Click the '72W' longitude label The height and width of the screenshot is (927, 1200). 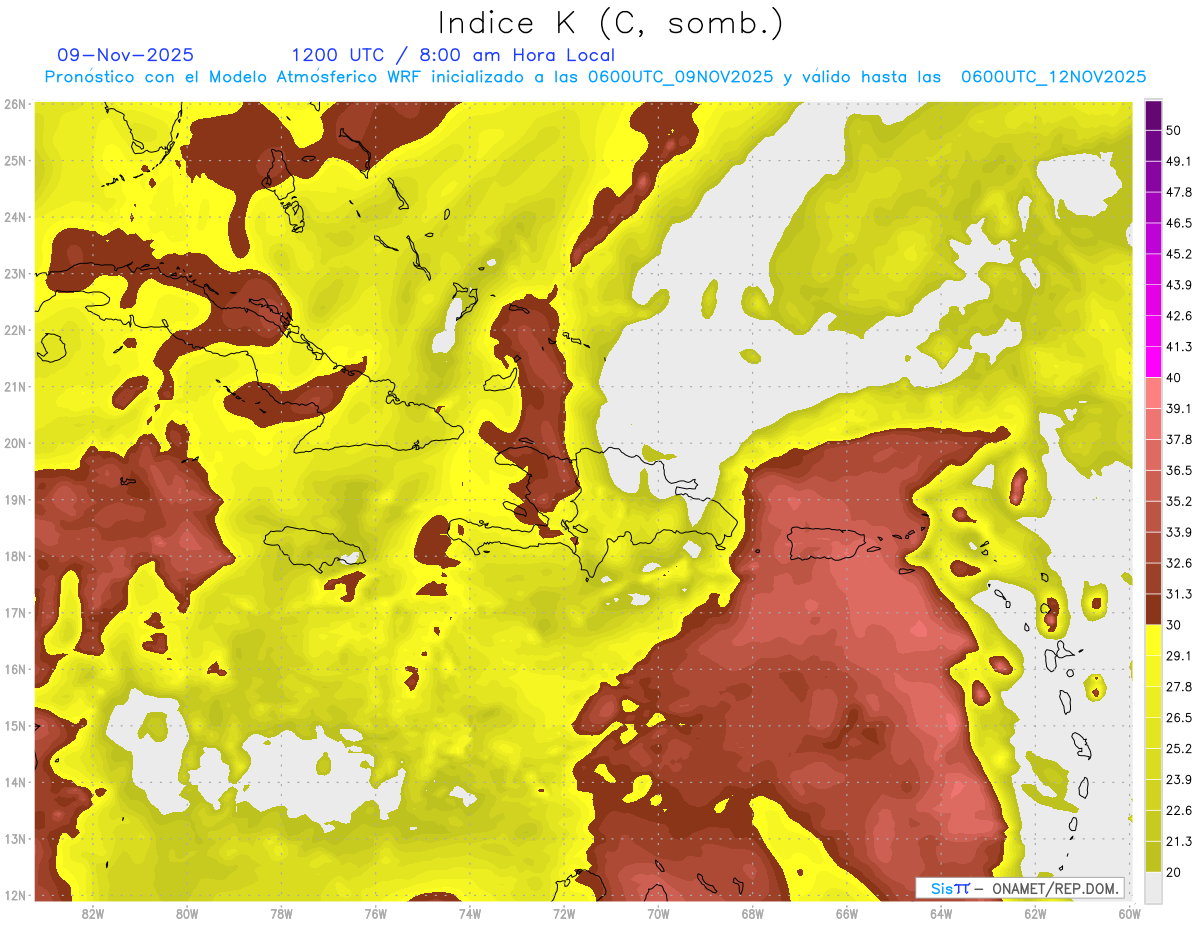(564, 914)
